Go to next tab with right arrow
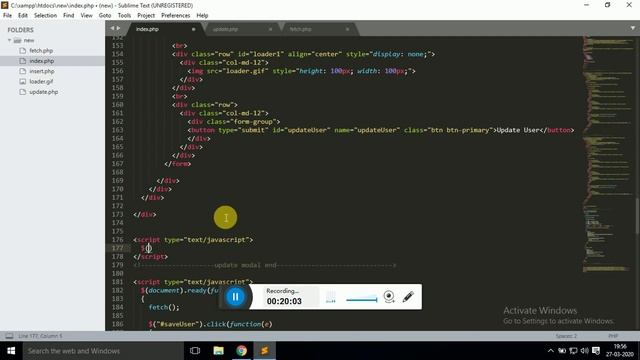 click(118, 28)
